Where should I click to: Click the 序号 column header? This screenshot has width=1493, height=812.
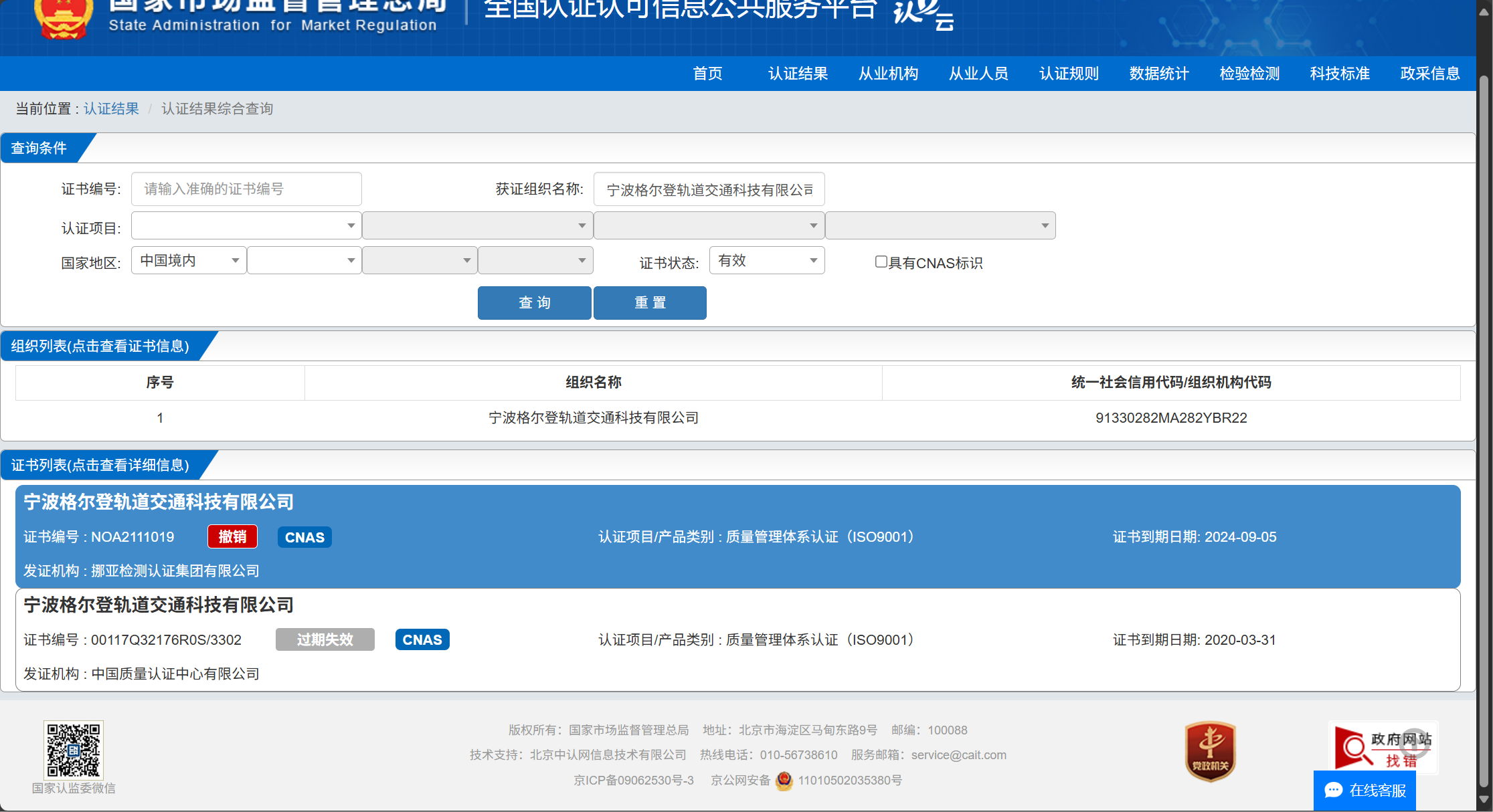point(160,383)
